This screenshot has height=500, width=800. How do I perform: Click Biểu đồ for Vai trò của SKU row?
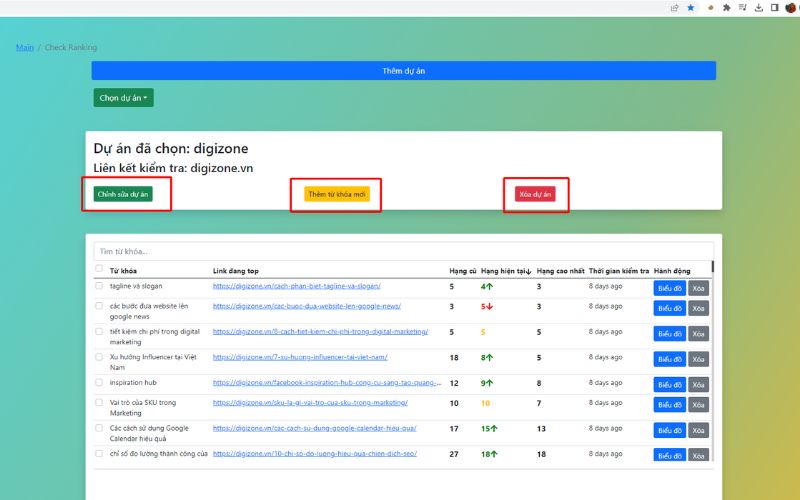(x=669, y=405)
